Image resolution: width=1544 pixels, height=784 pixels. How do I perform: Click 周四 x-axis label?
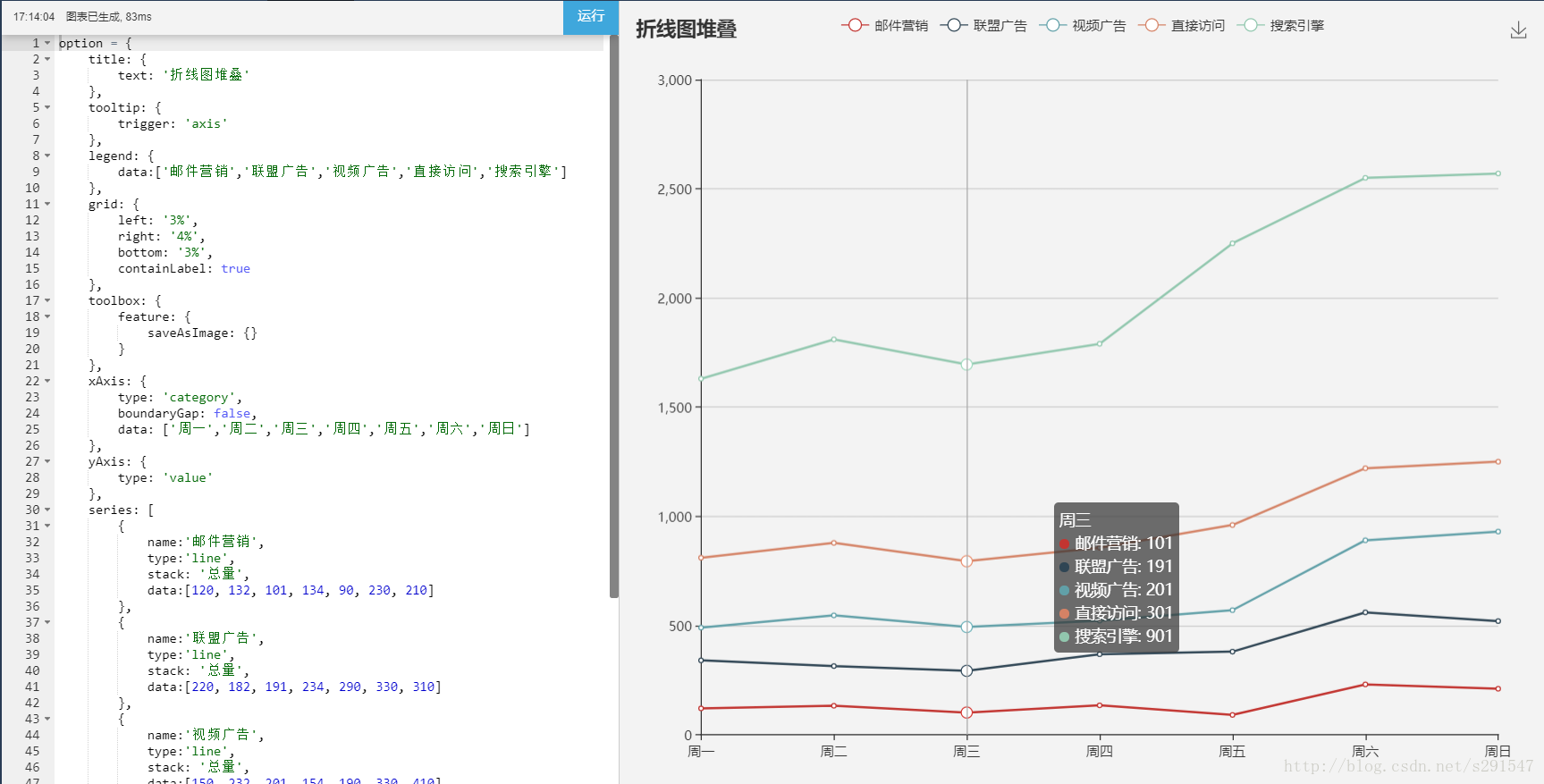pyautogui.click(x=1100, y=752)
